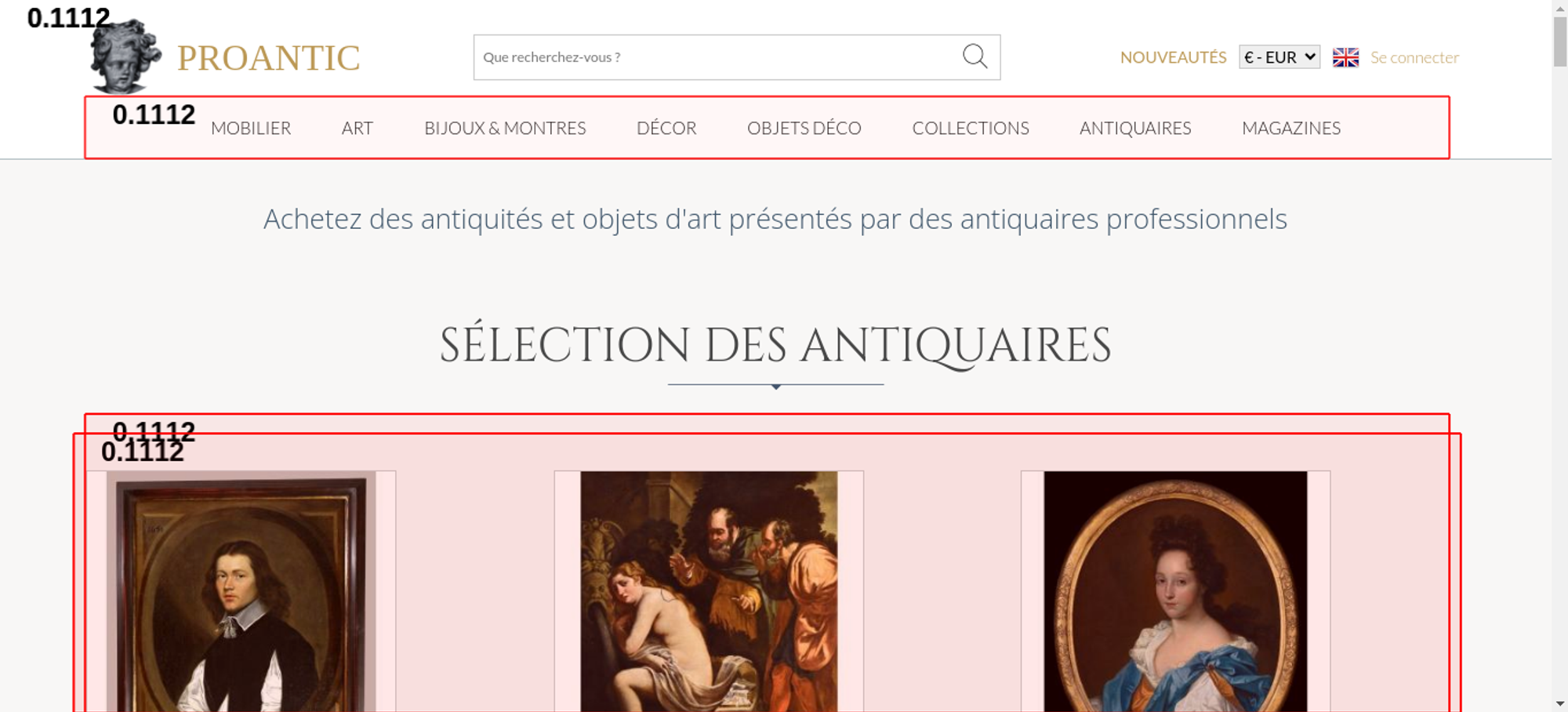Click the NOUVEAUTÉS link
The image size is (1568, 712).
[x=1173, y=57]
